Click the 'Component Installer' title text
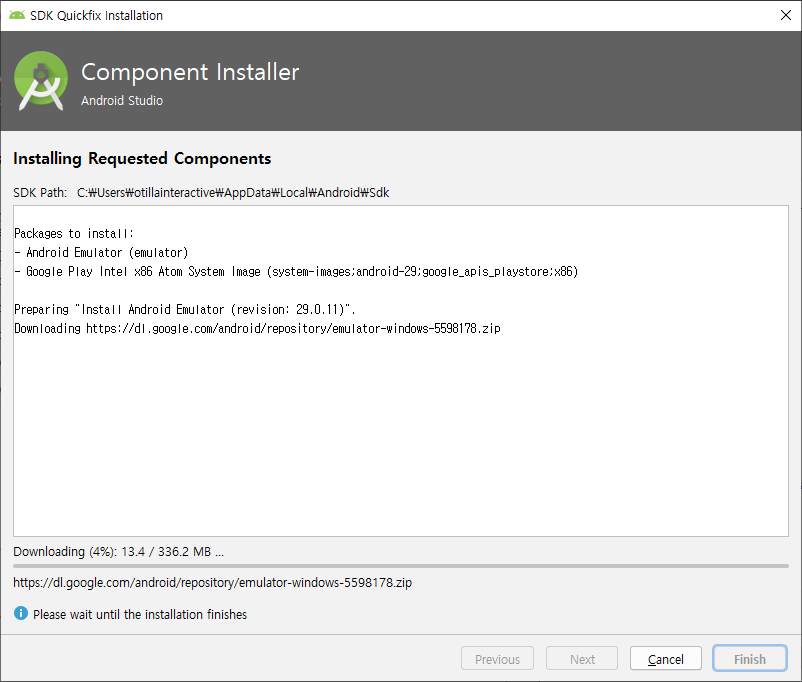 coord(190,72)
